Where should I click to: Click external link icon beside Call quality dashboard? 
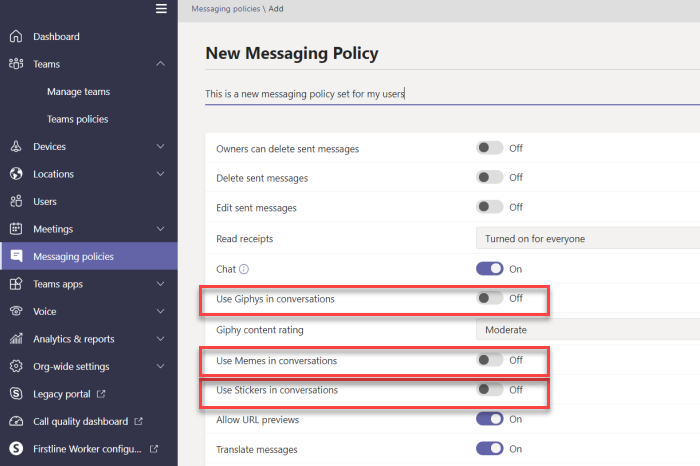click(x=138, y=421)
